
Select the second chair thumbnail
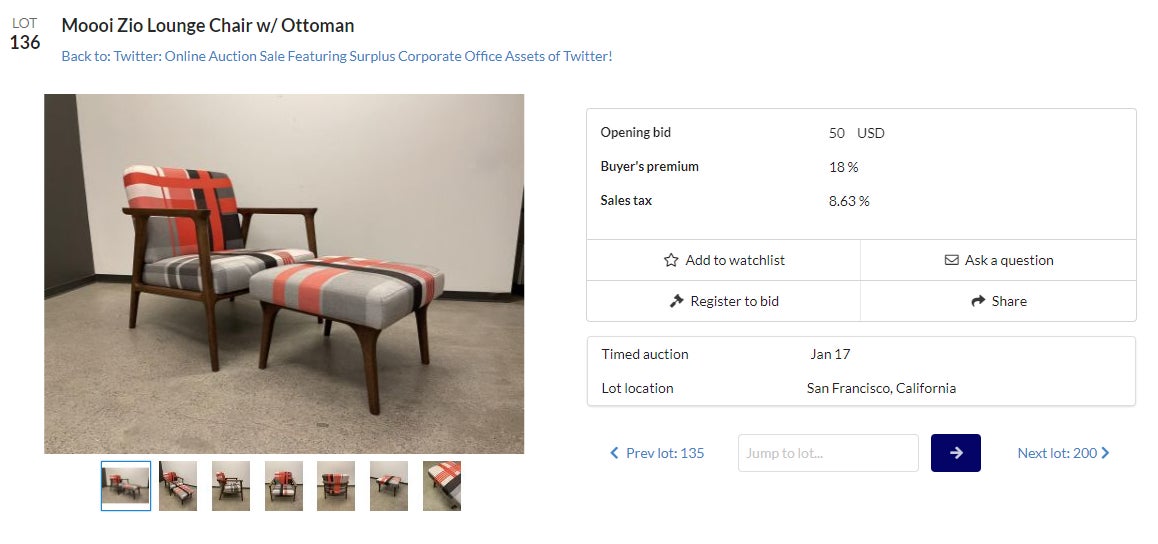click(178, 486)
